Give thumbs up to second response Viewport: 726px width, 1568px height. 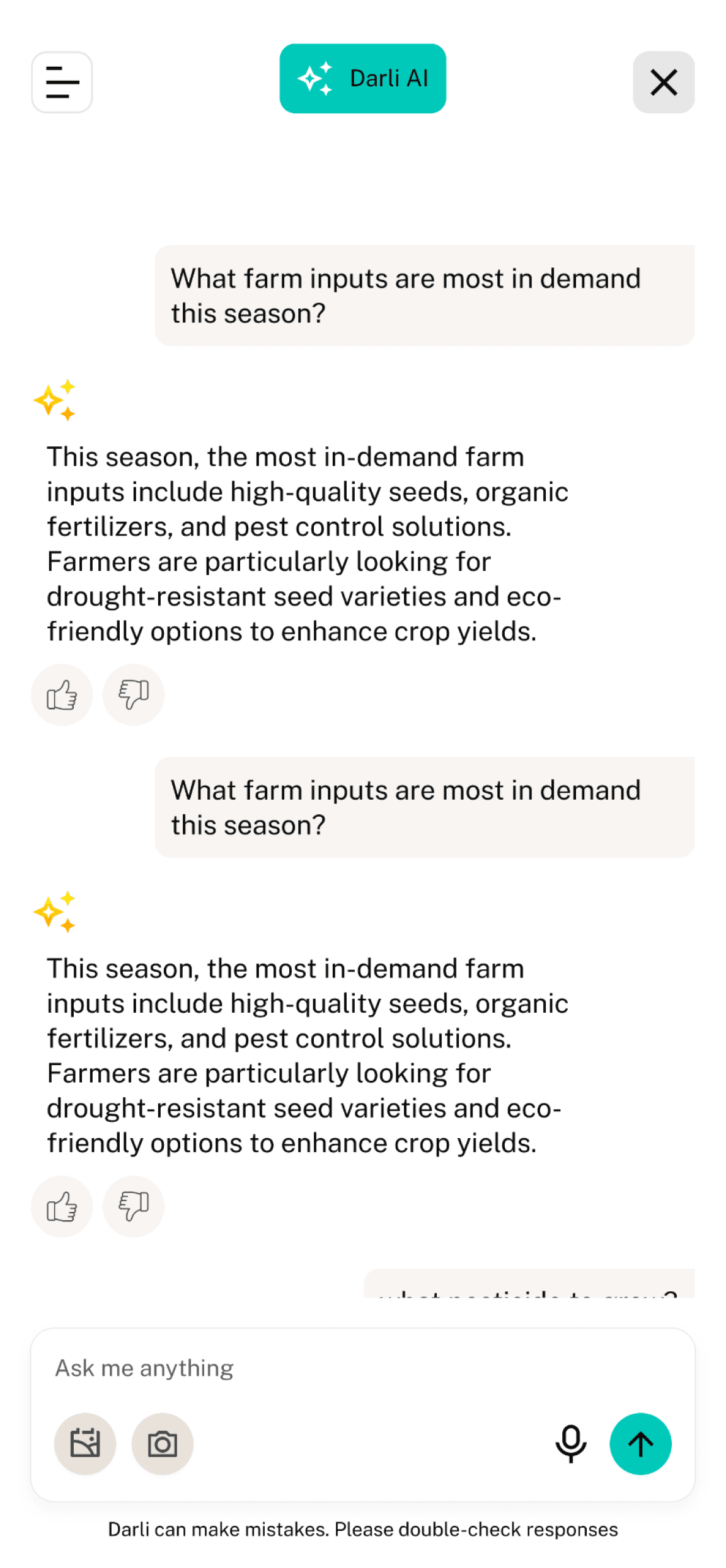click(62, 1206)
